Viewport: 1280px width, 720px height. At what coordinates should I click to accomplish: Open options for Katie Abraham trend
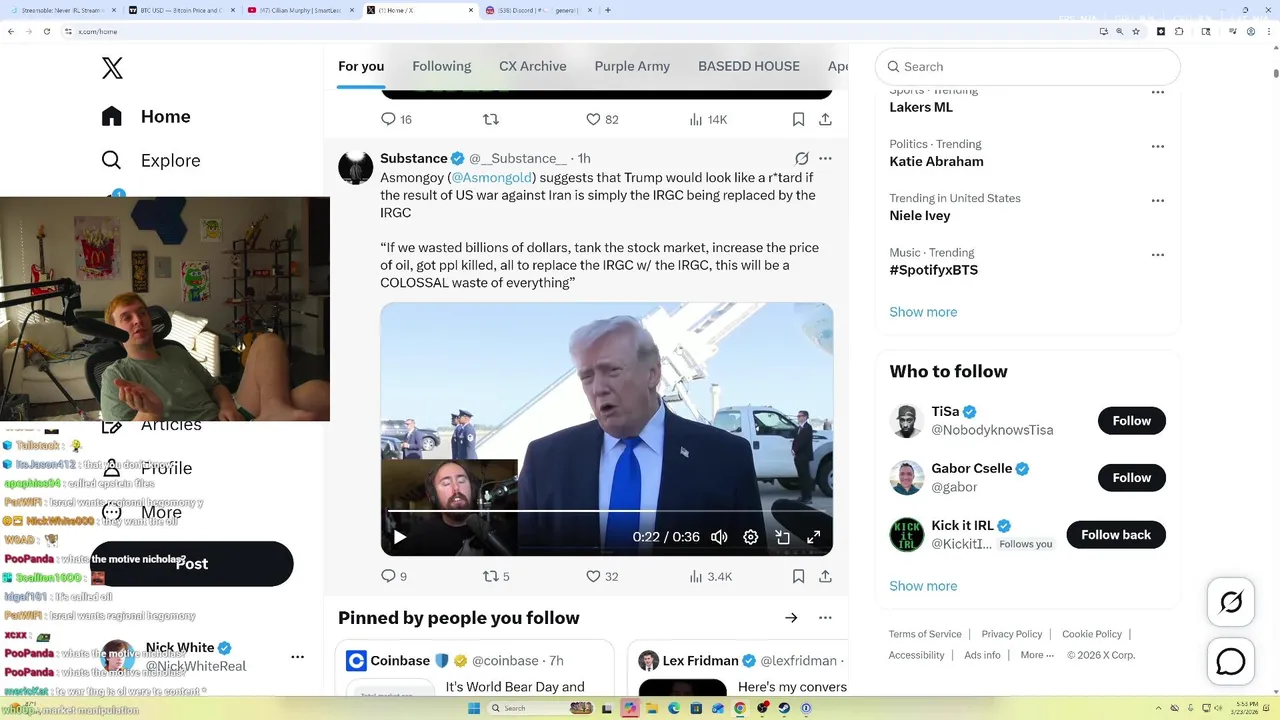coord(1158,146)
